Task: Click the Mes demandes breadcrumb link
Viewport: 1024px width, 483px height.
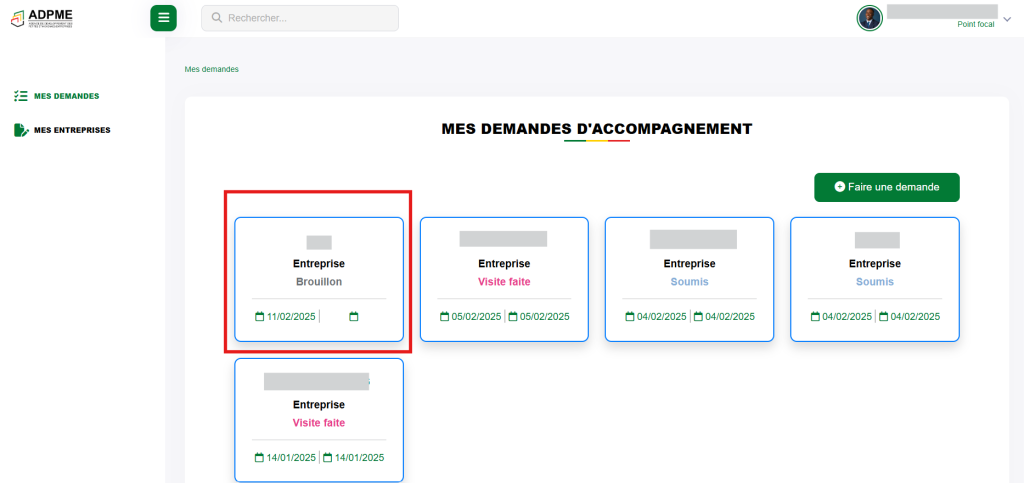Action: click(211, 70)
